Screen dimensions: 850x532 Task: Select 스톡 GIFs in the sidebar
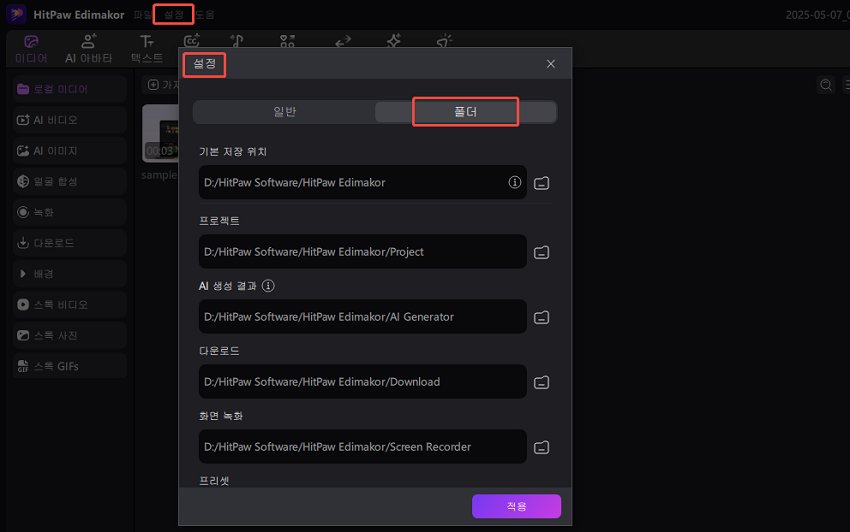69,366
